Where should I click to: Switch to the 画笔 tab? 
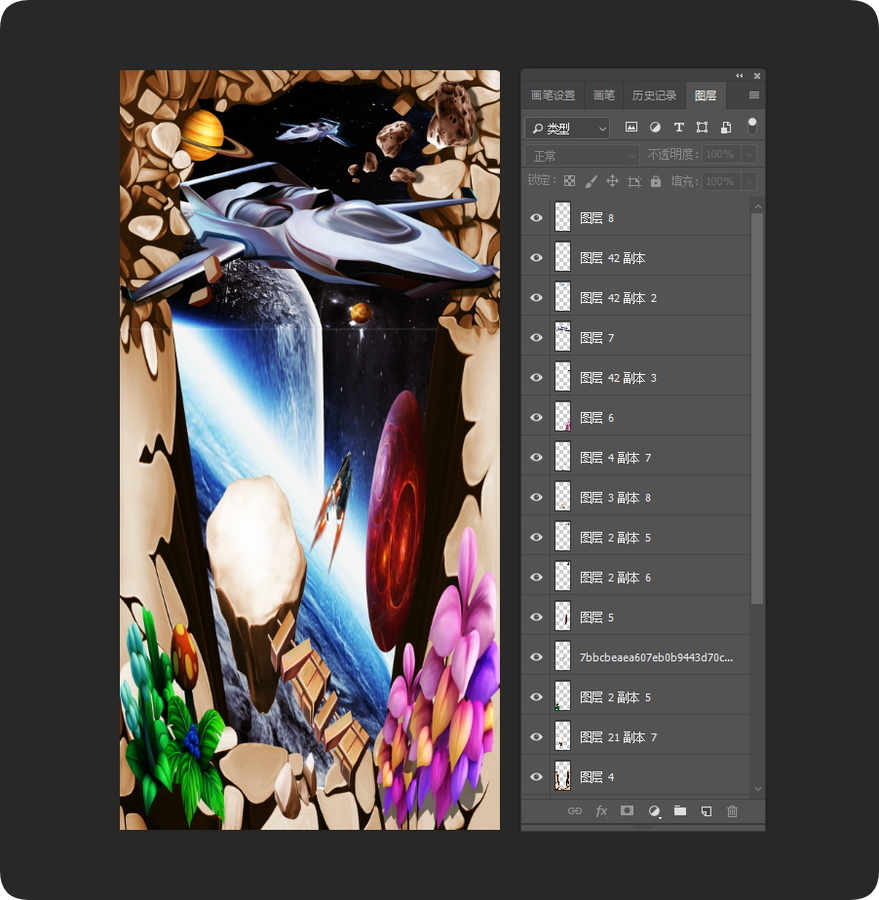click(603, 95)
